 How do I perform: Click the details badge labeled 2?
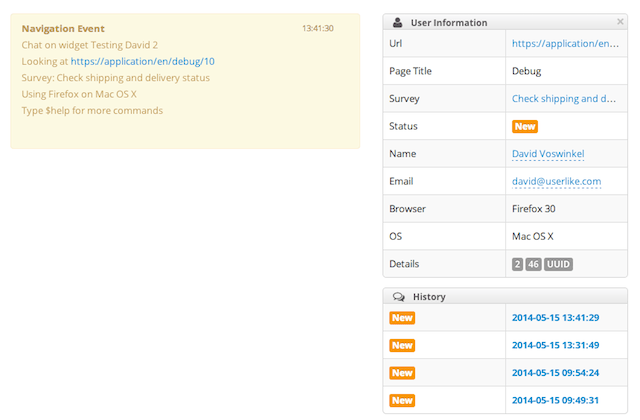517,264
